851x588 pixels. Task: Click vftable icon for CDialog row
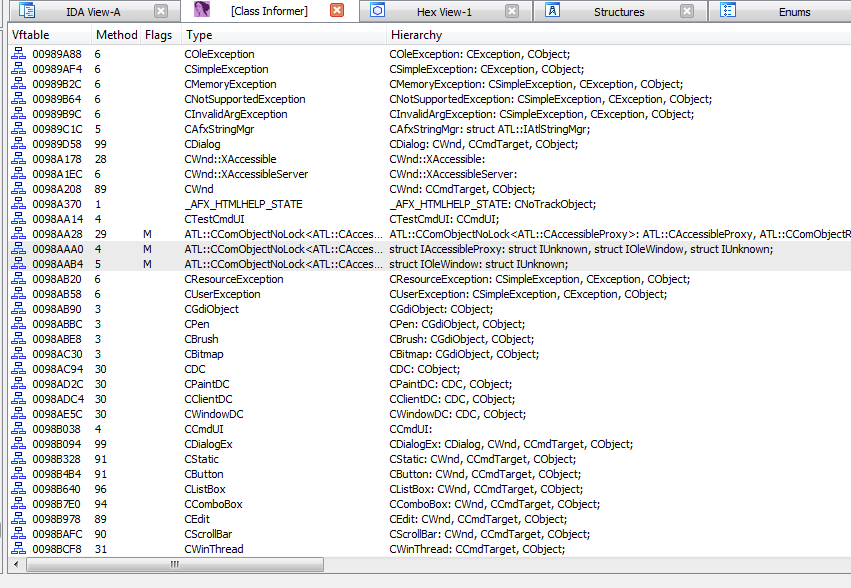18,144
